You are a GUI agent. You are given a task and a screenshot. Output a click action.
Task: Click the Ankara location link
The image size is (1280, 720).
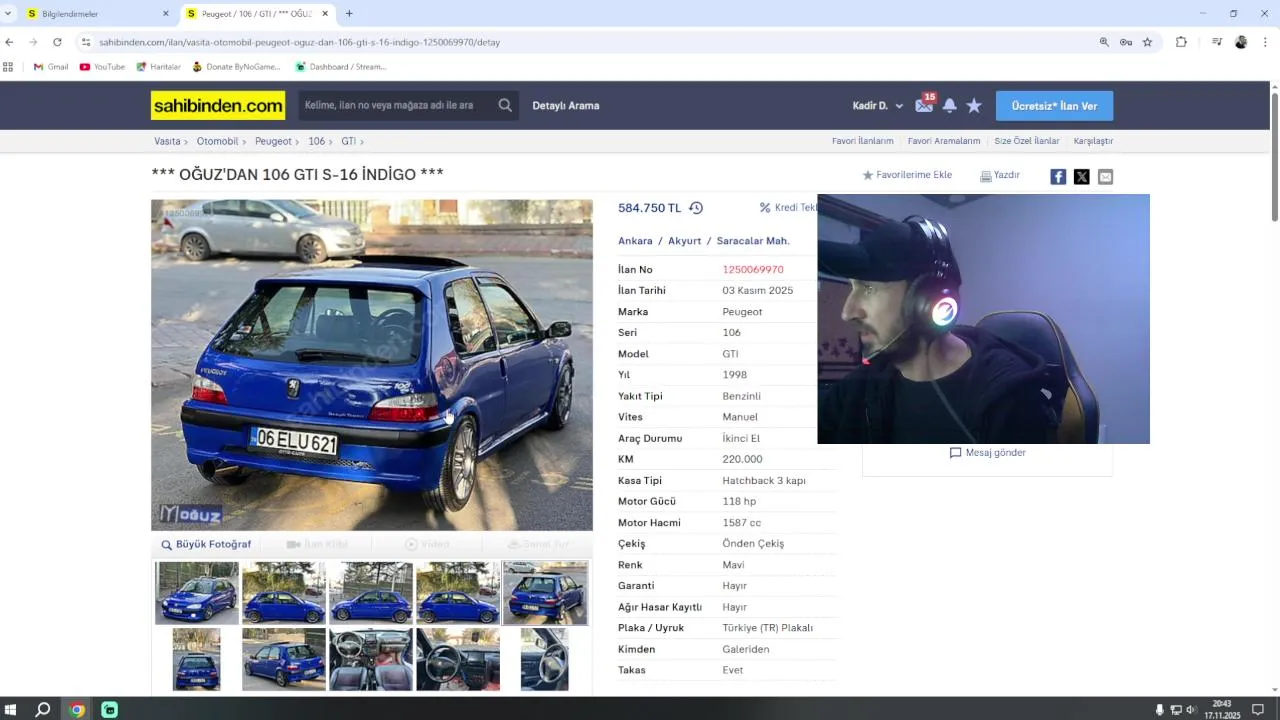coord(635,241)
